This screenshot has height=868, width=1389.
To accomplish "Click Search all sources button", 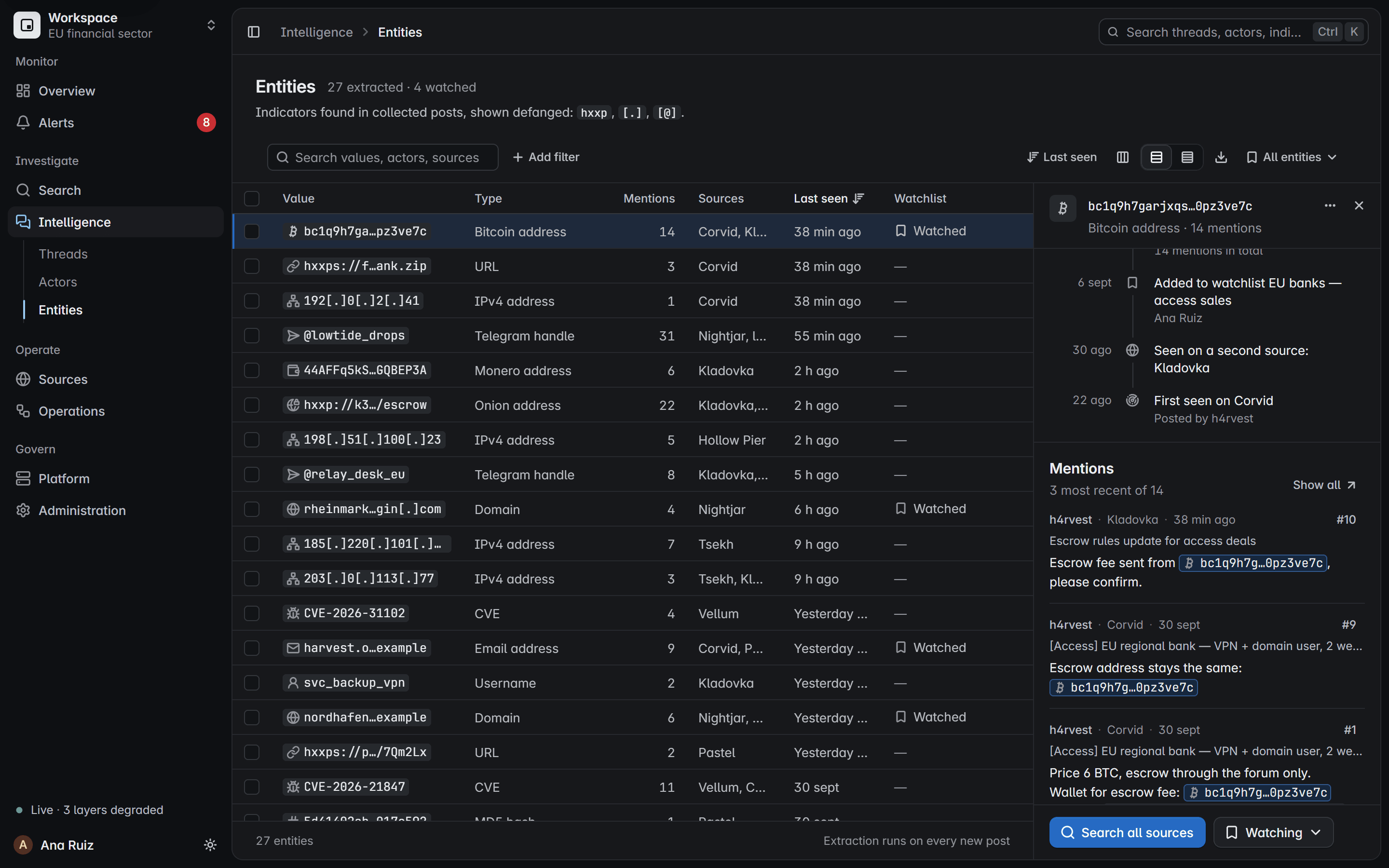I will click(1127, 832).
